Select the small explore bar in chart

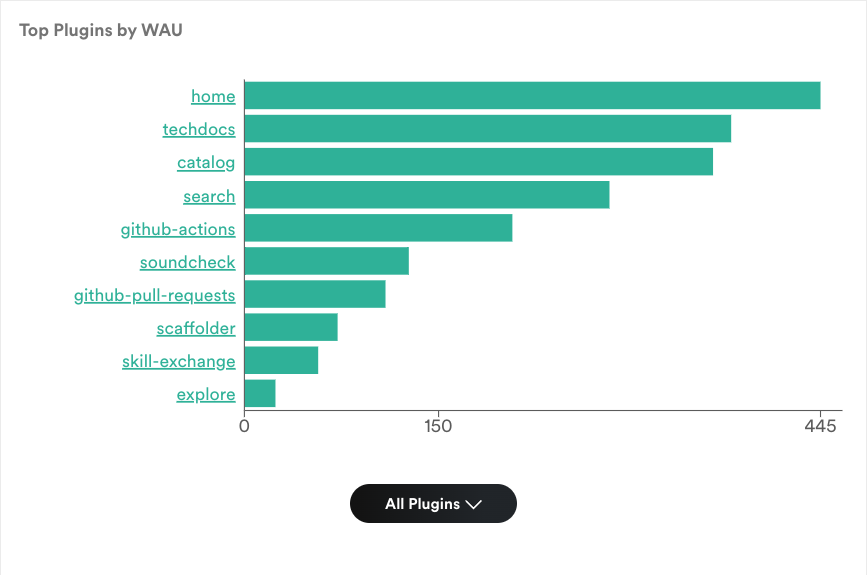tap(260, 393)
